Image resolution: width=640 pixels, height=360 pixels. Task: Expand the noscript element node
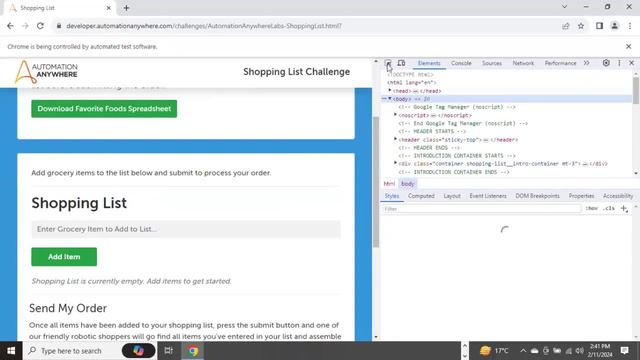pos(396,115)
